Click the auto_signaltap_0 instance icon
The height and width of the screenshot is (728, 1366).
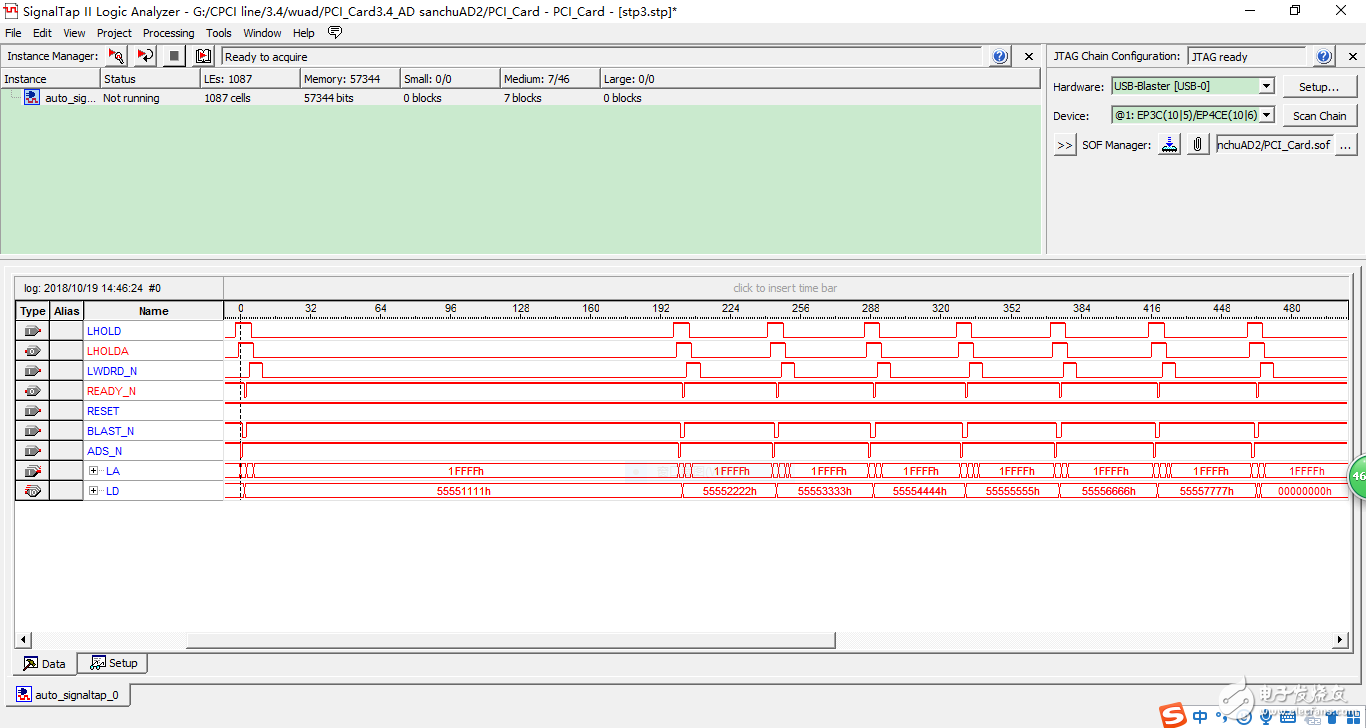(x=32, y=98)
